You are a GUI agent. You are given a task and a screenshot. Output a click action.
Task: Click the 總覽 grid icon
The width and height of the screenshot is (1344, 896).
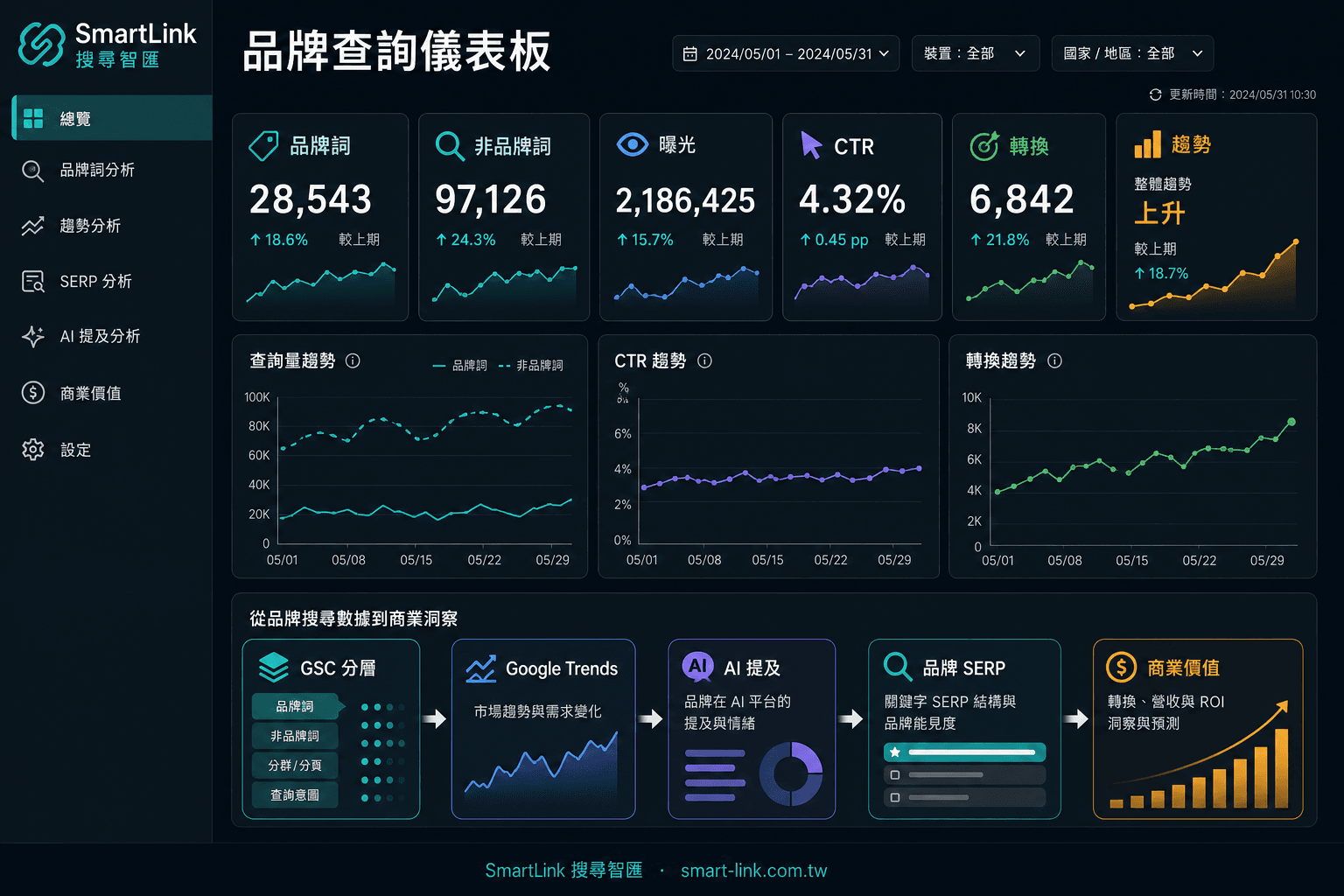[x=33, y=118]
